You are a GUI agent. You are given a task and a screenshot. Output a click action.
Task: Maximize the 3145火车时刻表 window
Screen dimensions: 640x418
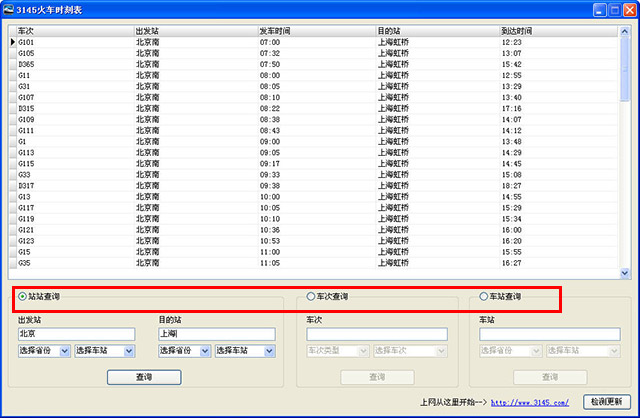tap(615, 10)
